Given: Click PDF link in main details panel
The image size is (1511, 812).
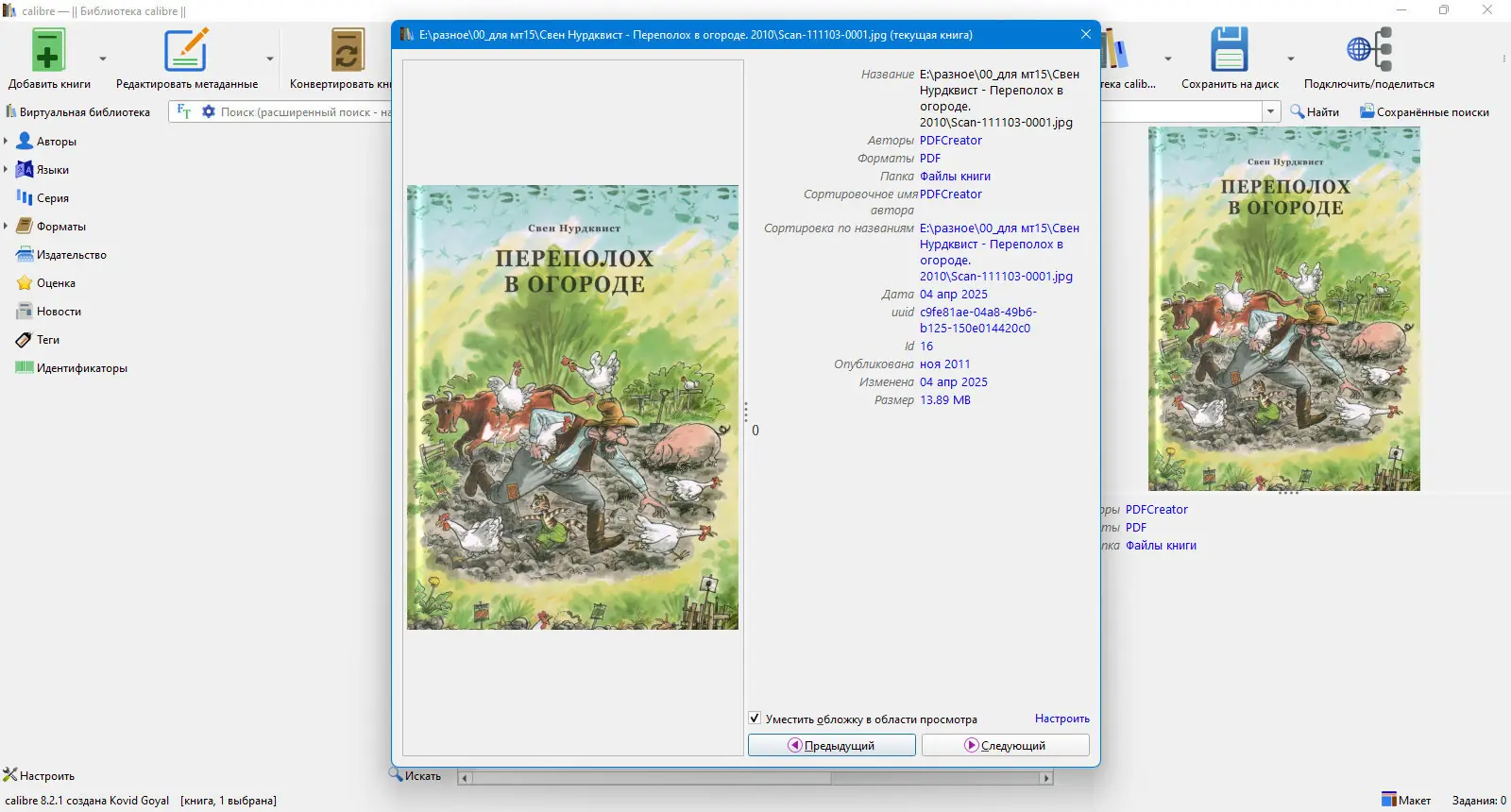Looking at the screenshot, I should pyautogui.click(x=1136, y=528).
